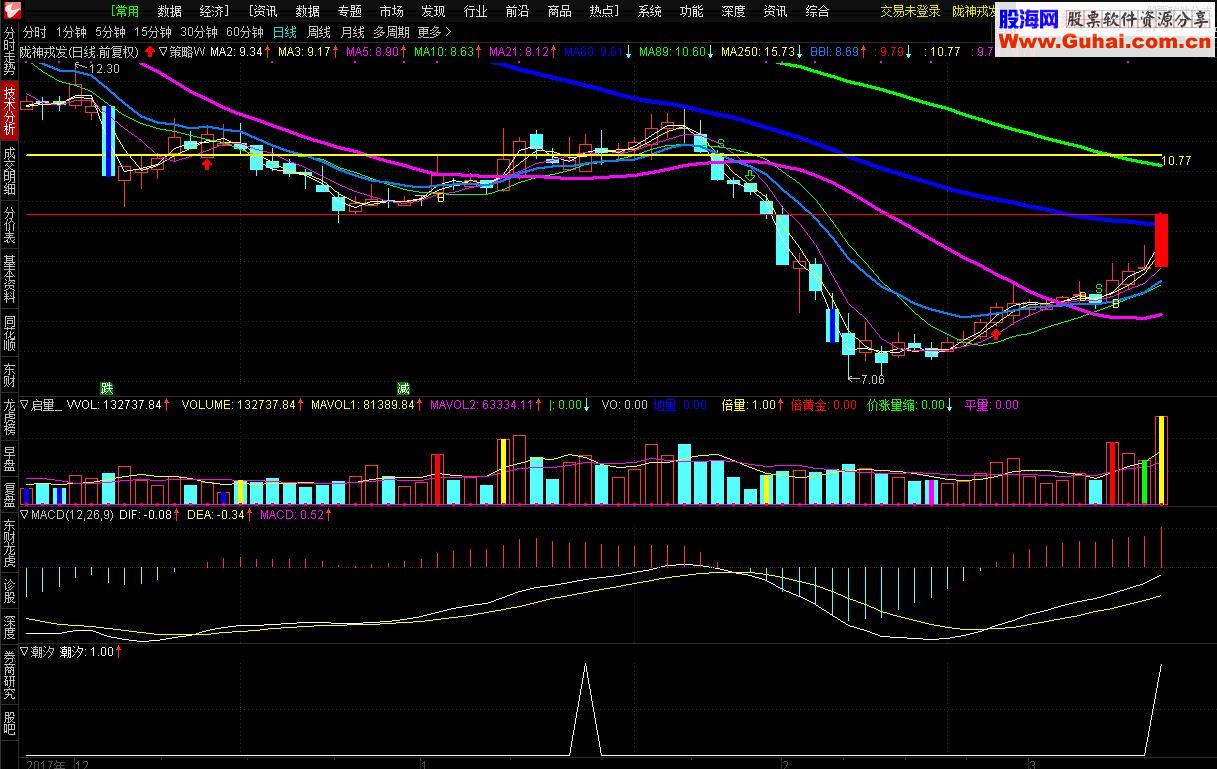Click the red up-arrow beside 陇神戎发(日线,前复权)
This screenshot has width=1217, height=769.
point(149,51)
